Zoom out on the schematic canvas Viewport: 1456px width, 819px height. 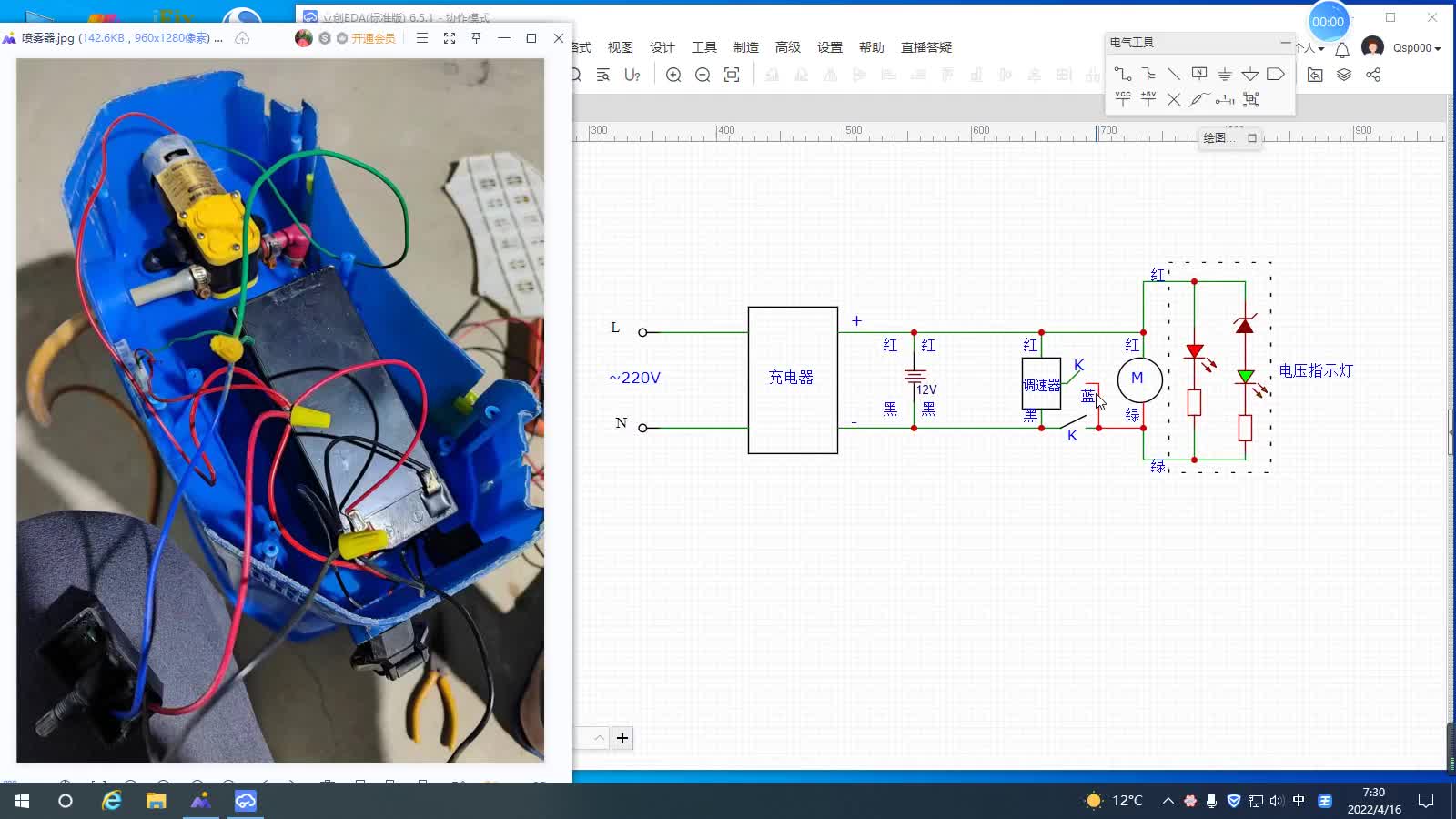click(703, 75)
